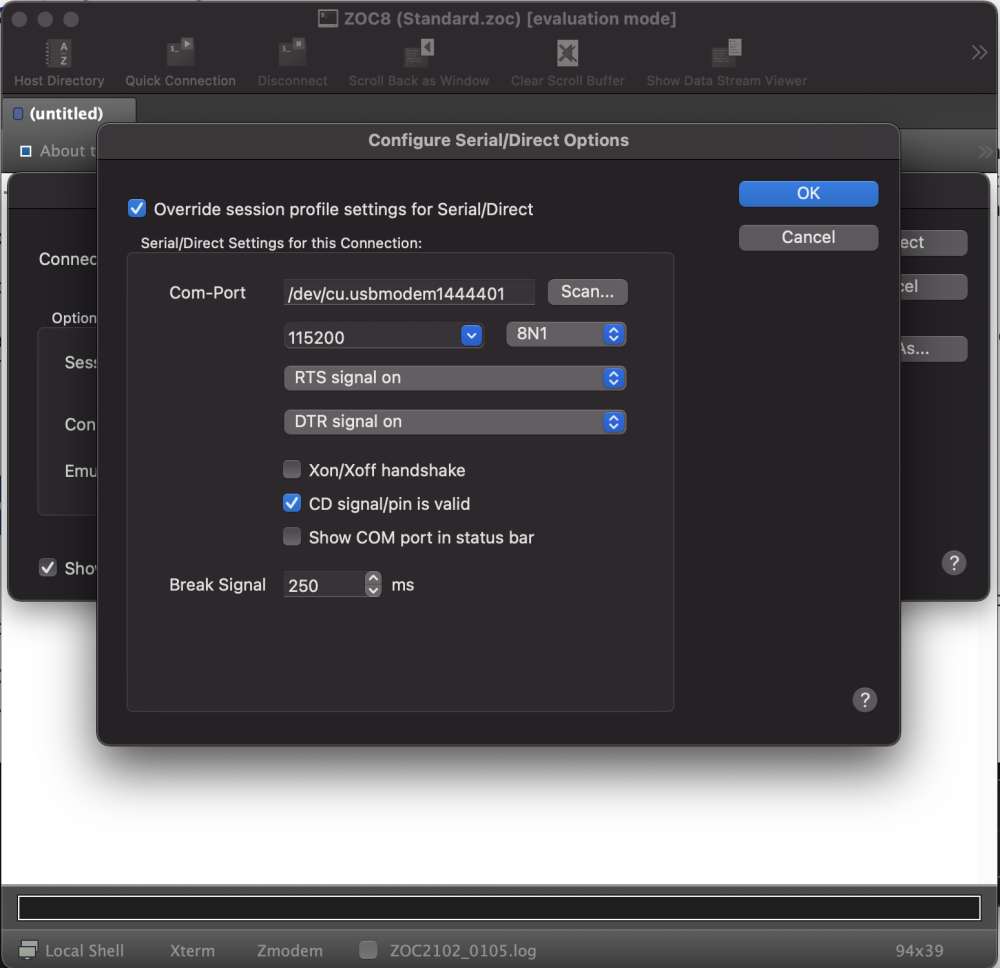Click the Clear Scroll Buffer icon
Viewport: 1000px width, 968px height.
coord(567,53)
